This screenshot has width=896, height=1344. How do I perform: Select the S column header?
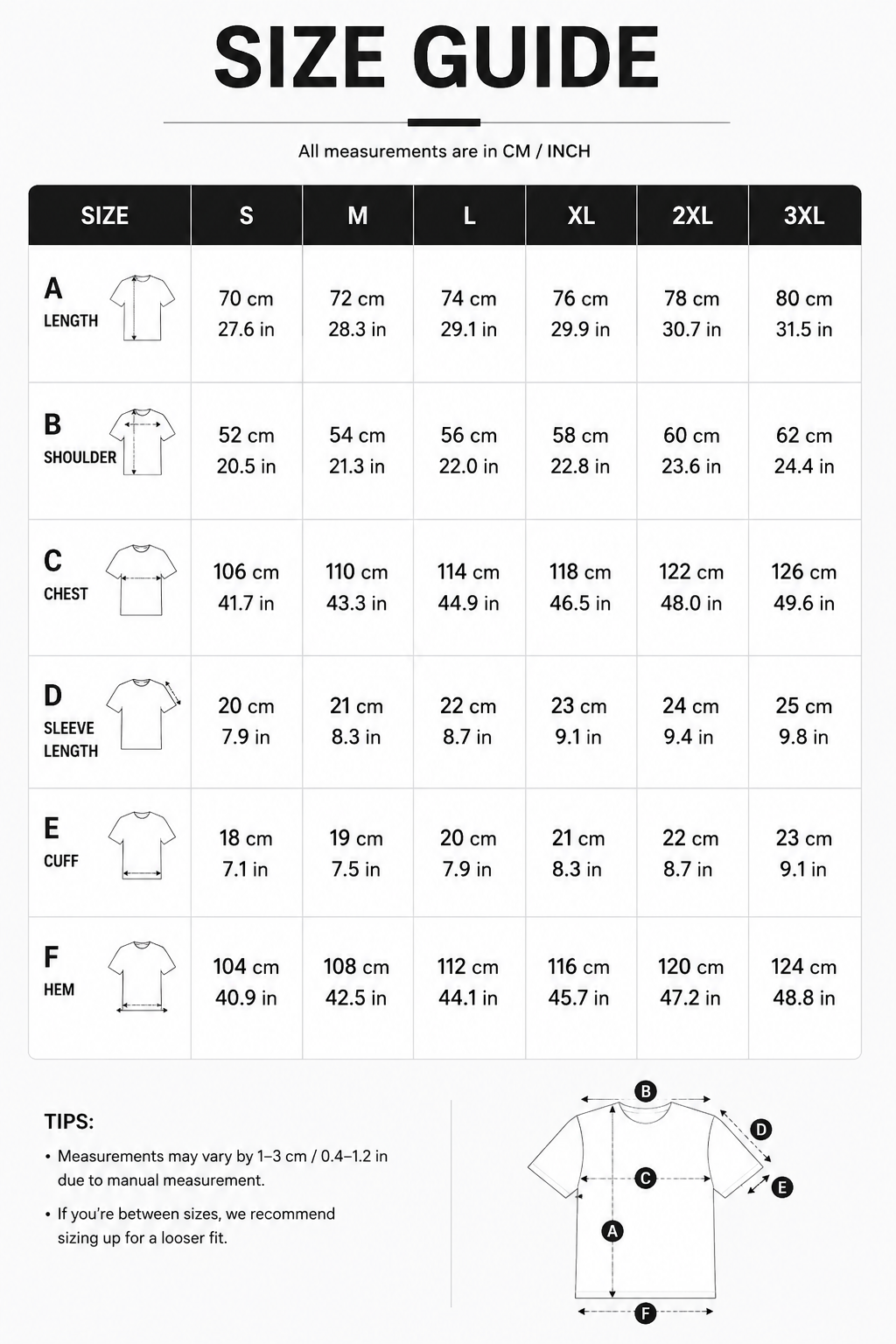pos(247,215)
